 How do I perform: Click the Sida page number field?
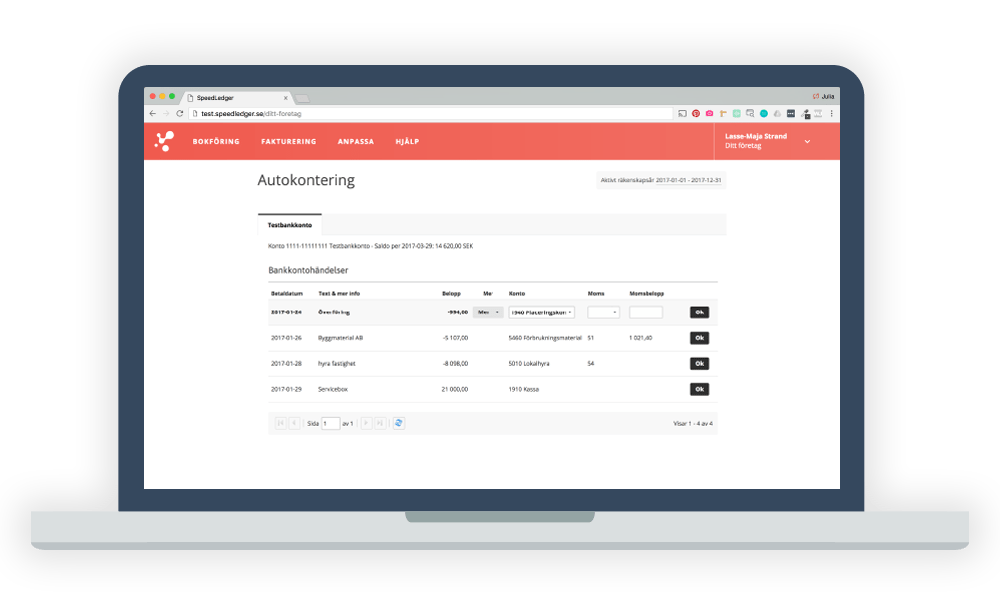coord(330,423)
